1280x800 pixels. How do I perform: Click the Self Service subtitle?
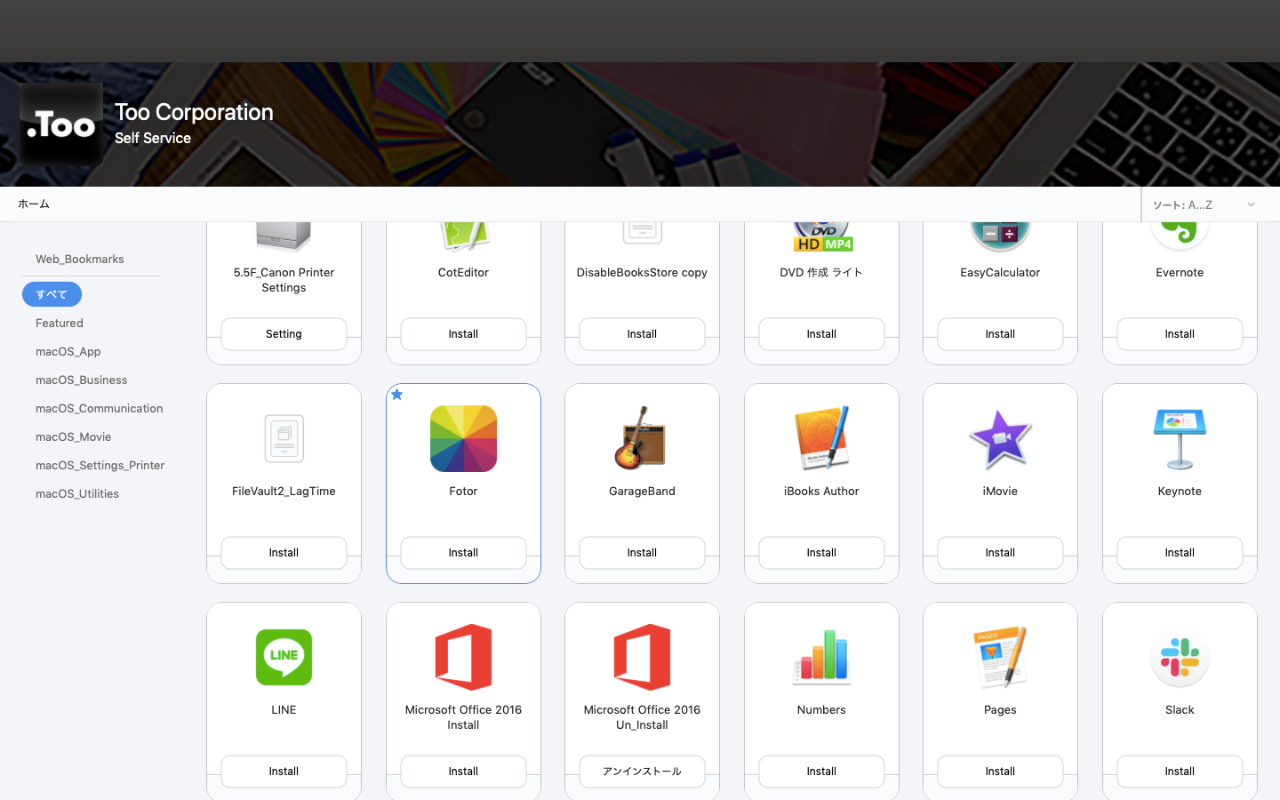tap(153, 138)
